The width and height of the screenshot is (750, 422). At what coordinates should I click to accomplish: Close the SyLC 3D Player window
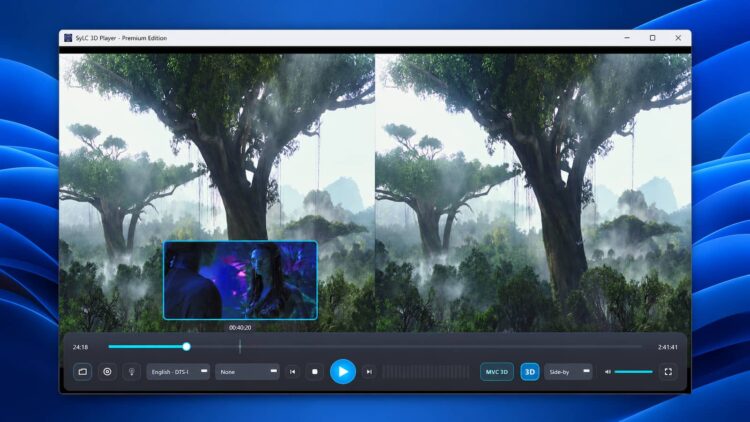[x=678, y=38]
